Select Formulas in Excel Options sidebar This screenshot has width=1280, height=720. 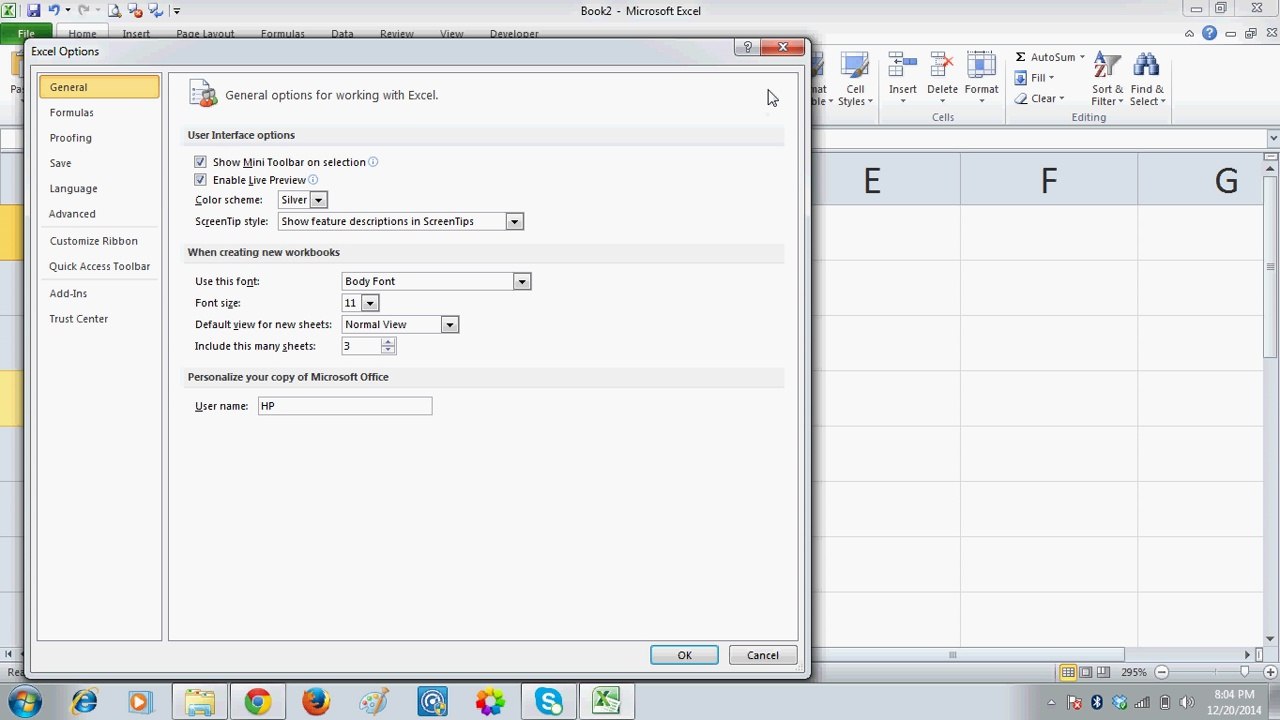pos(99,113)
